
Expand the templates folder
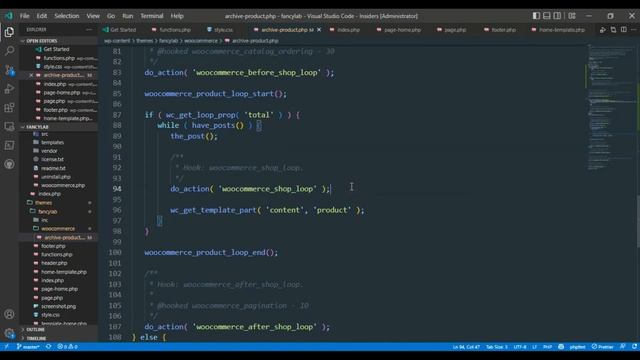[x=52, y=142]
